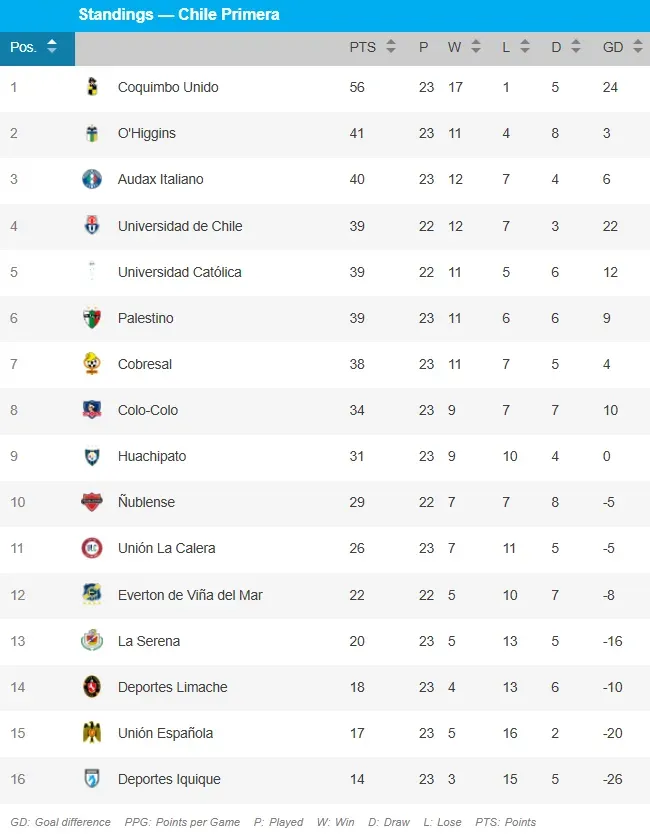Click the O'Higgins club logo
The height and width of the screenshot is (835, 650).
pyautogui.click(x=92, y=133)
